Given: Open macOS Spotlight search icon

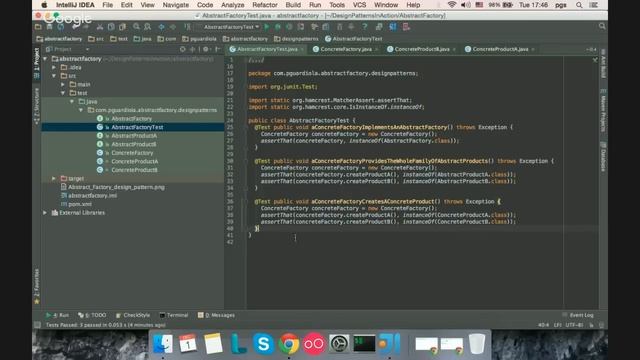Looking at the screenshot, I should (x=579, y=5).
